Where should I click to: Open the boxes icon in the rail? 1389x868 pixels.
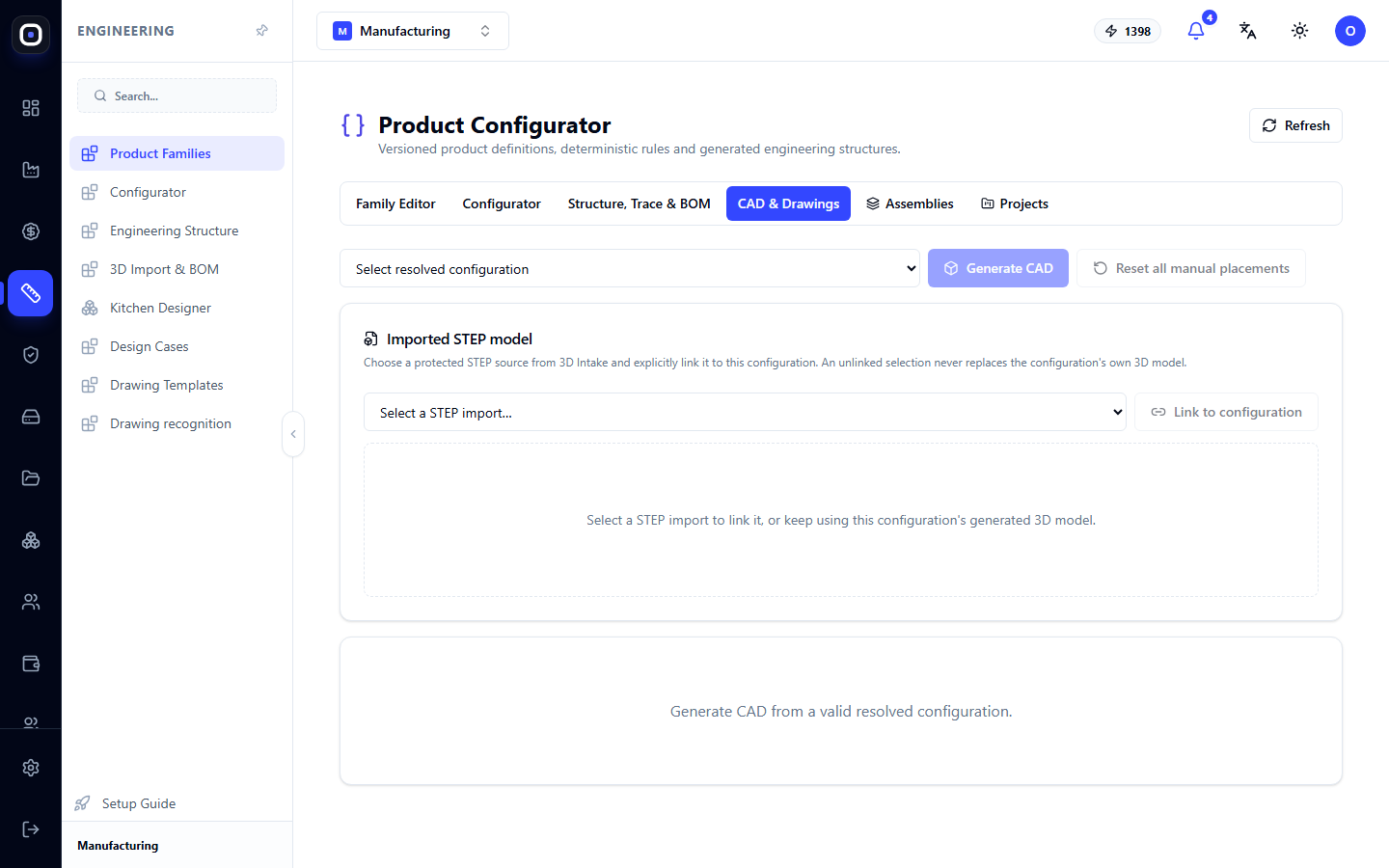(x=31, y=540)
